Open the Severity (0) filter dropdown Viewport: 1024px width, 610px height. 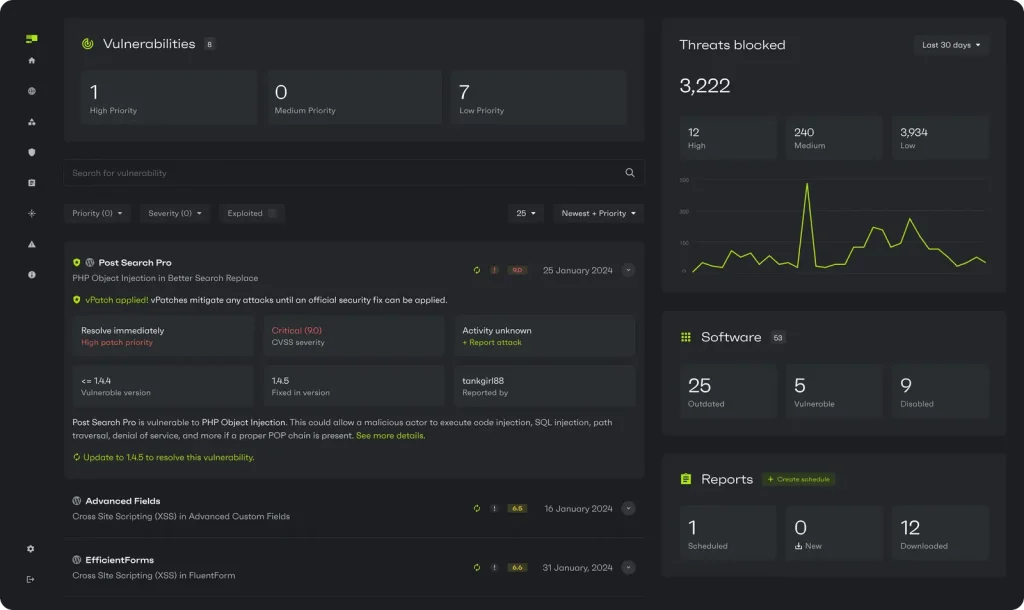pyautogui.click(x=175, y=213)
